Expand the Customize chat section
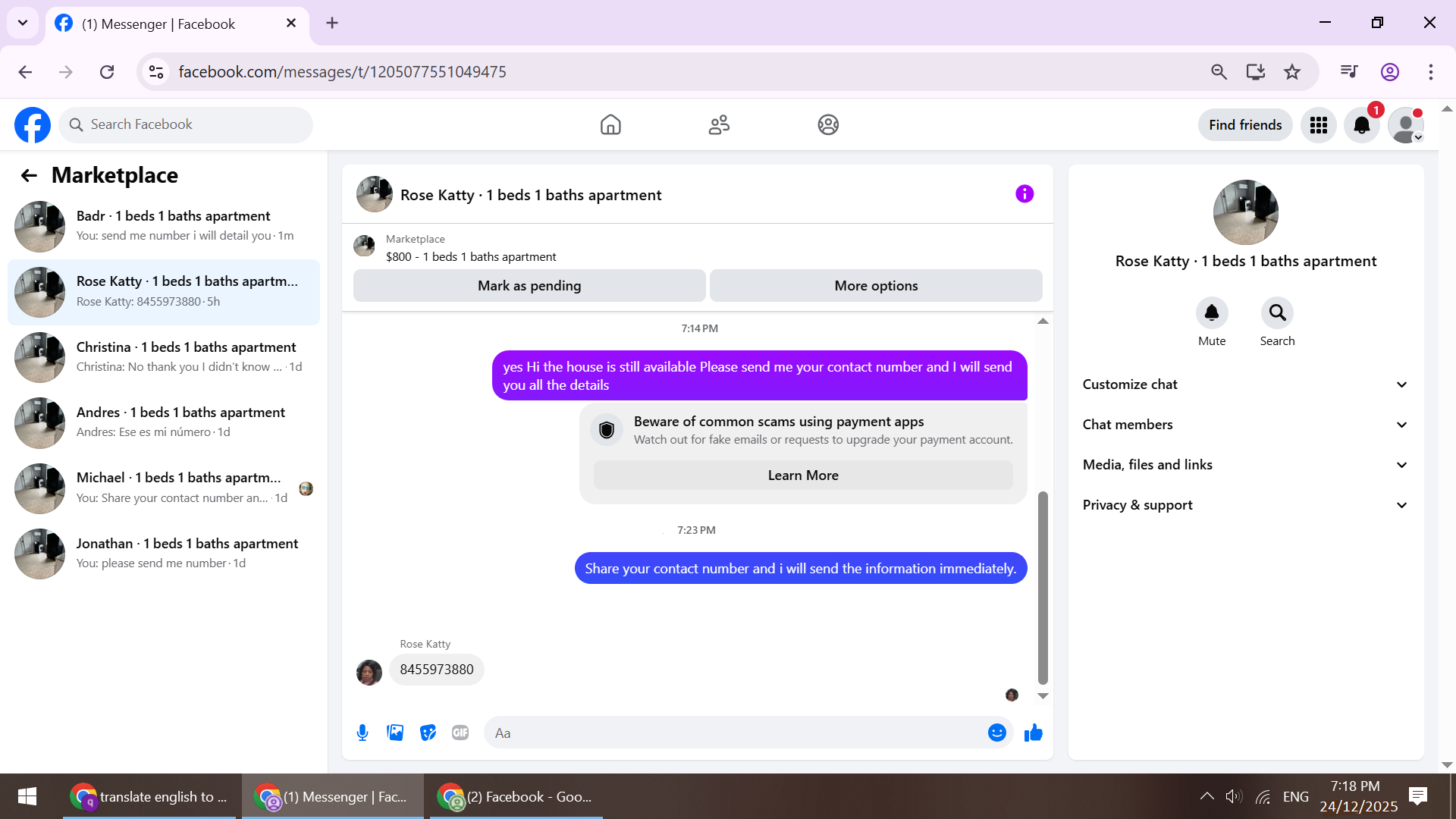Image resolution: width=1456 pixels, height=819 pixels. tap(1245, 384)
